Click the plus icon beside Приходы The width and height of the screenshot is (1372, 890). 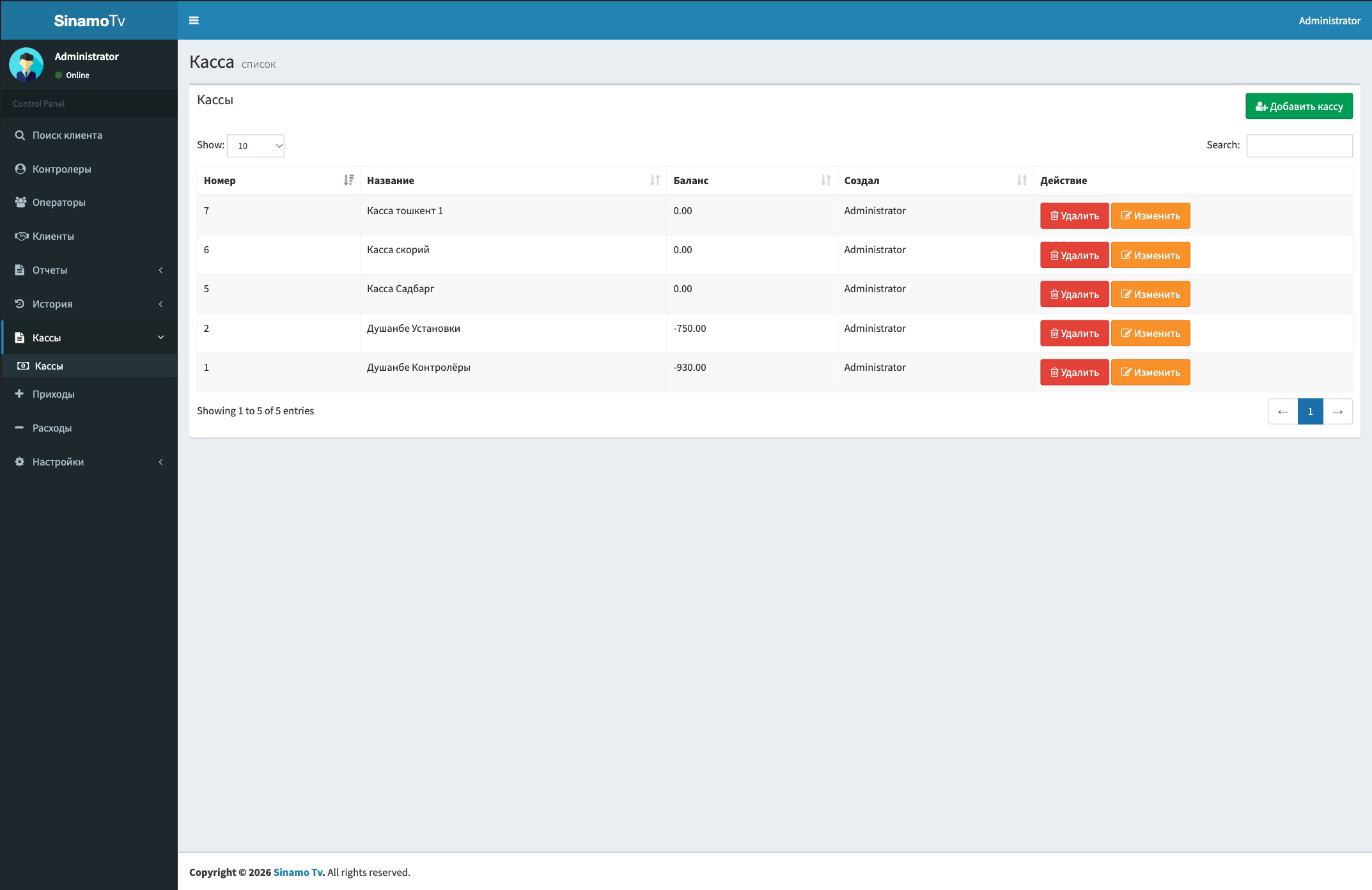pyautogui.click(x=19, y=394)
